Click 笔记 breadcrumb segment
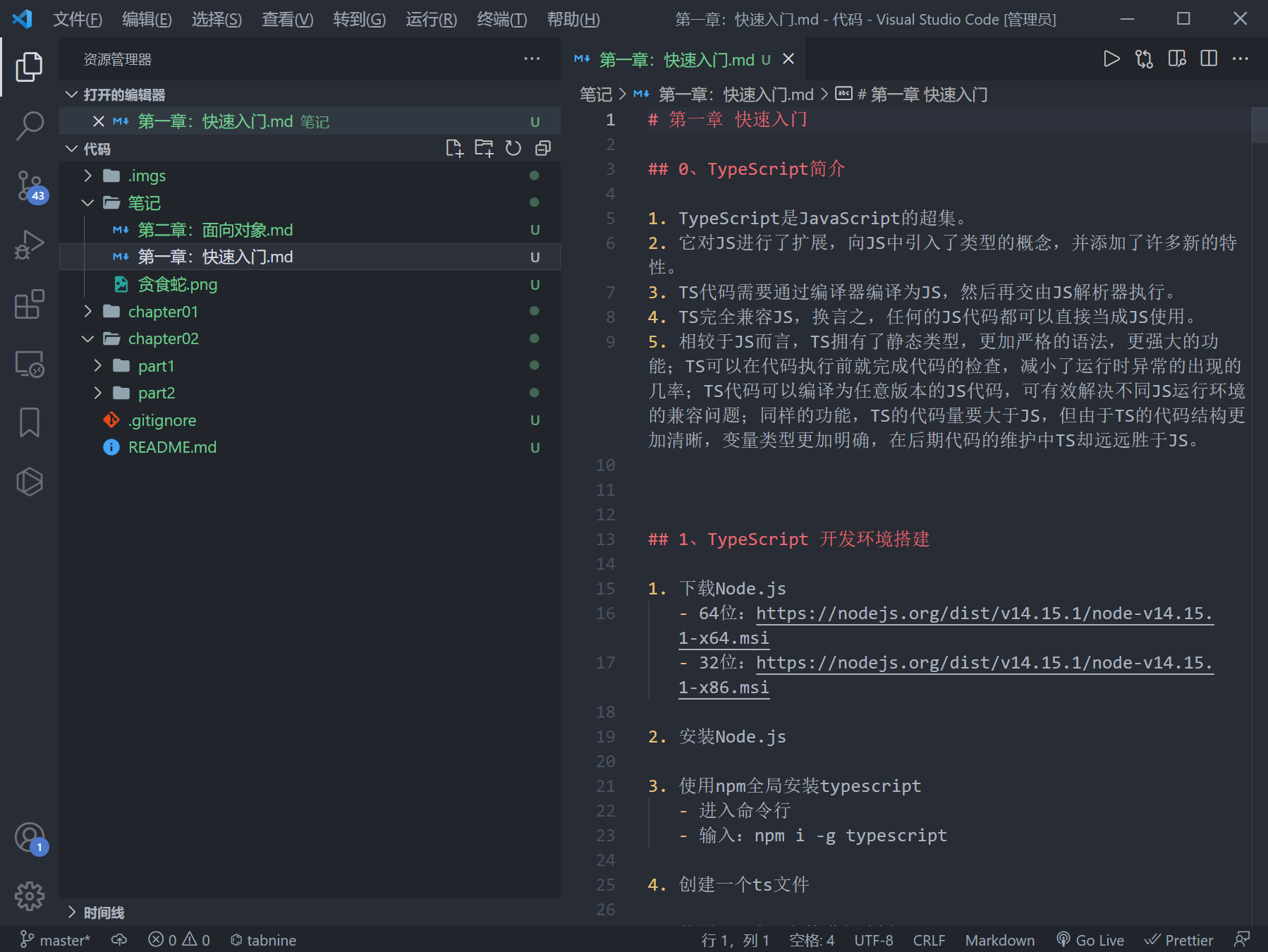This screenshot has height=952, width=1268. point(596,94)
